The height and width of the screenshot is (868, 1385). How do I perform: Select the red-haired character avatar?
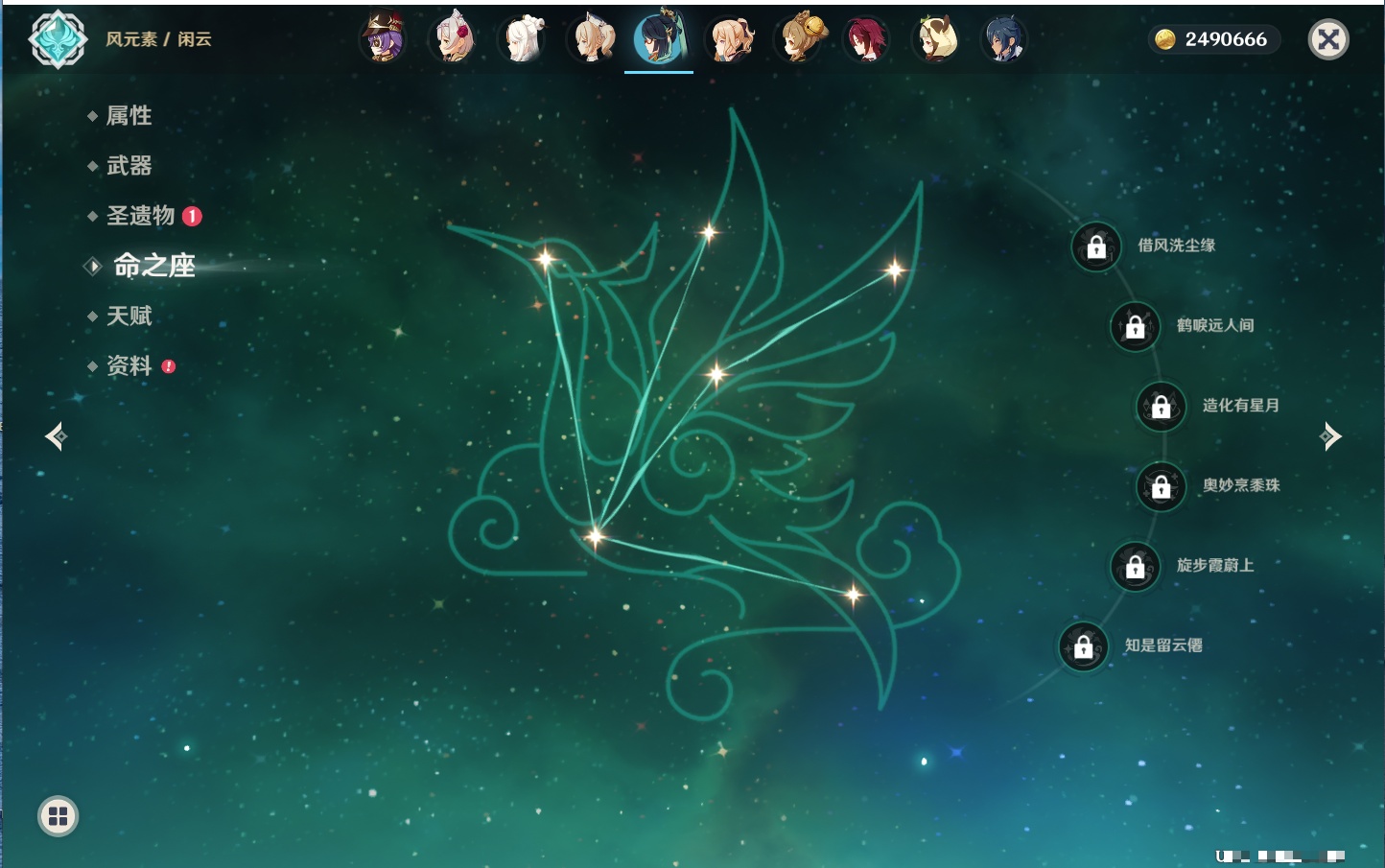pos(866,39)
